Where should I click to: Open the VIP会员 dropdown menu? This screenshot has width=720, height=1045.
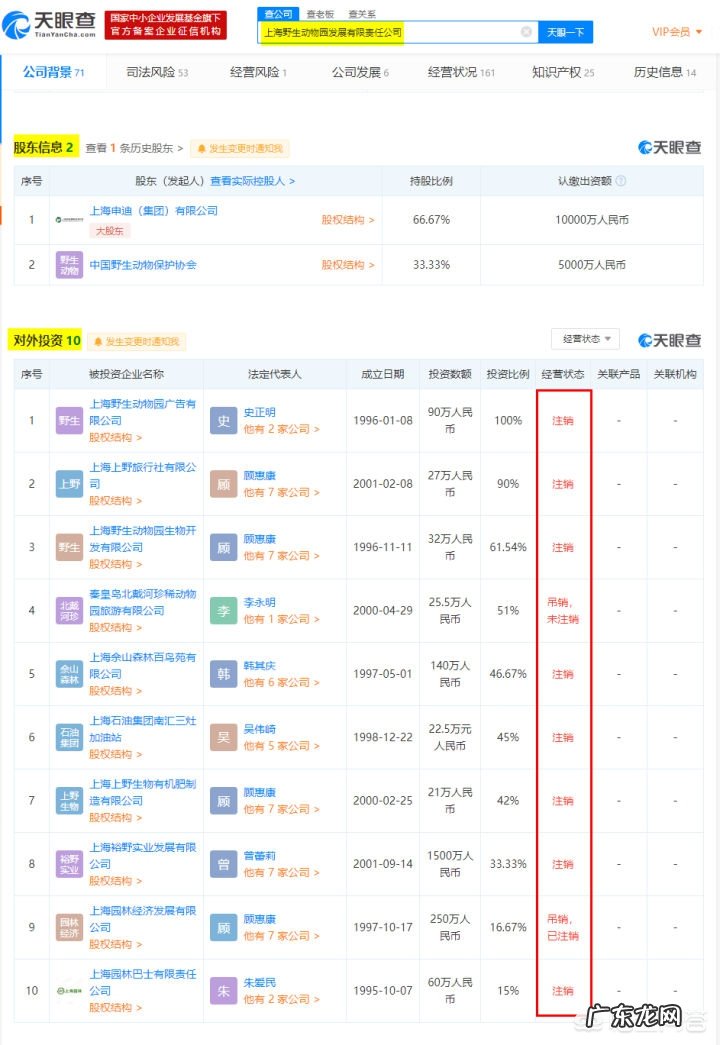[x=677, y=32]
